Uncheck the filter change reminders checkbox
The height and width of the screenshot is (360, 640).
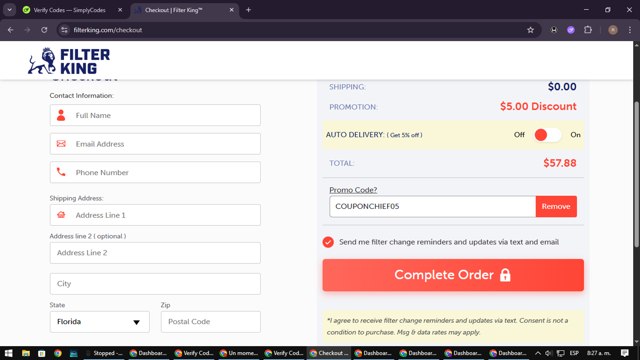(x=328, y=242)
